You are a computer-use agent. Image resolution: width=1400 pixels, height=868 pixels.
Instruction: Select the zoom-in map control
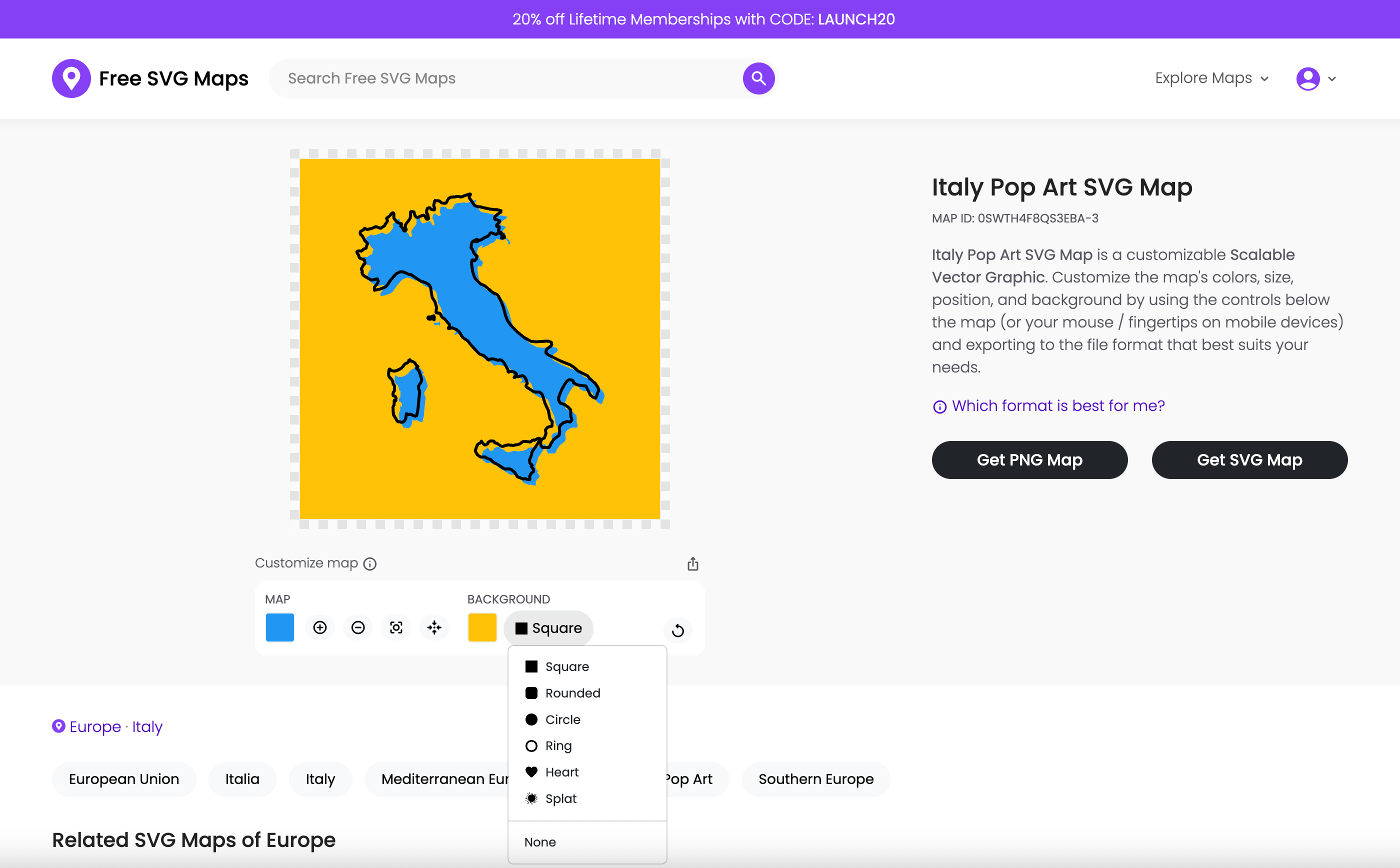pyautogui.click(x=319, y=627)
